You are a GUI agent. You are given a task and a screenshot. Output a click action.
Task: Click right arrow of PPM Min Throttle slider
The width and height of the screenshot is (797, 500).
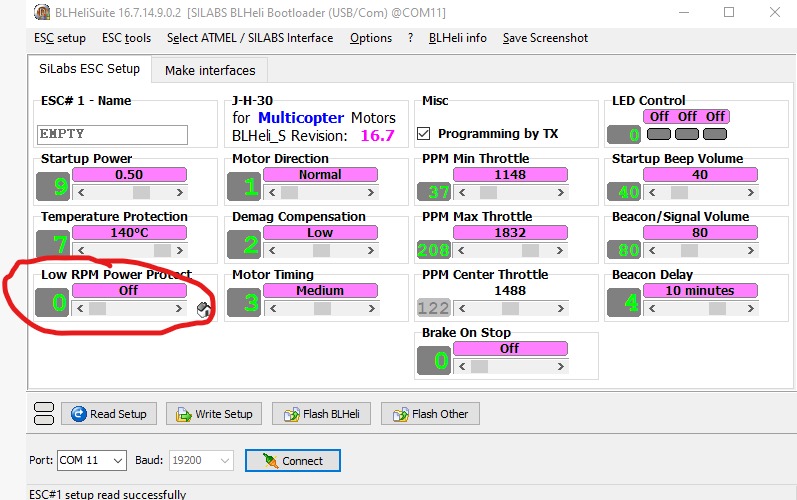coord(561,193)
